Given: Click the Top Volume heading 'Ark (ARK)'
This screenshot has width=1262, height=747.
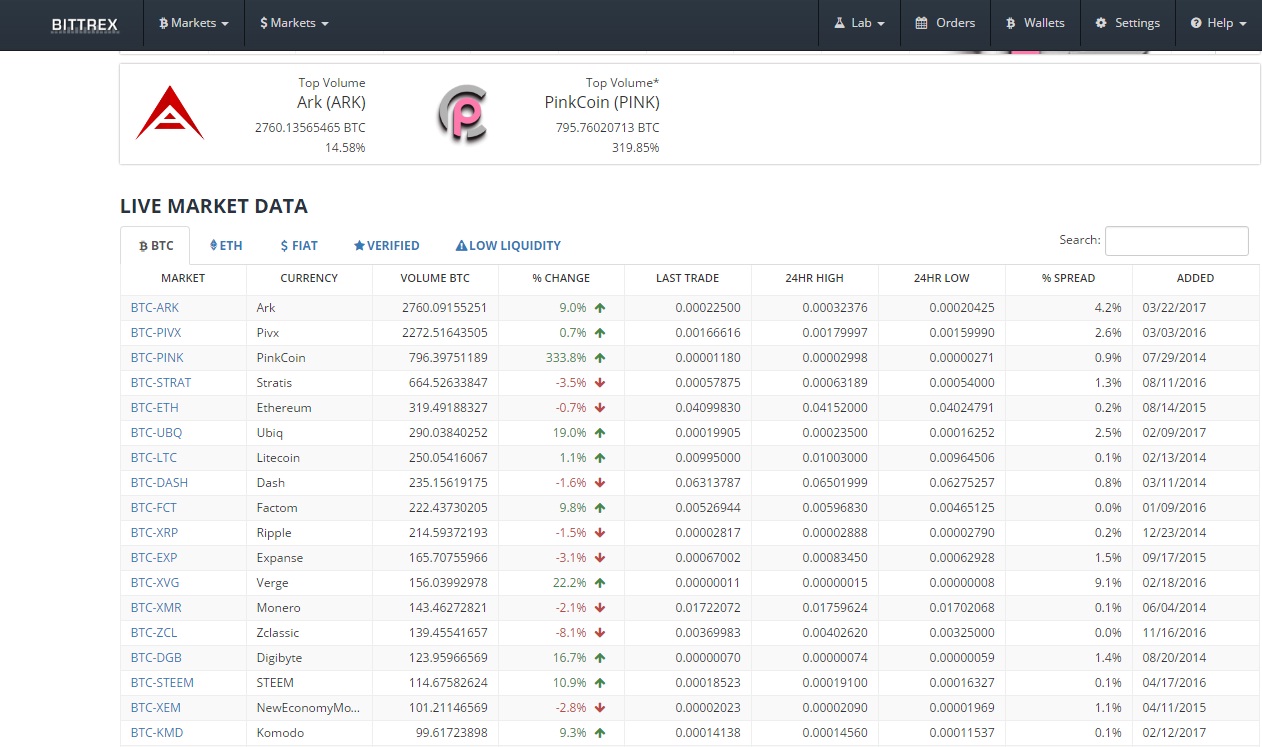Looking at the screenshot, I should coord(331,102).
